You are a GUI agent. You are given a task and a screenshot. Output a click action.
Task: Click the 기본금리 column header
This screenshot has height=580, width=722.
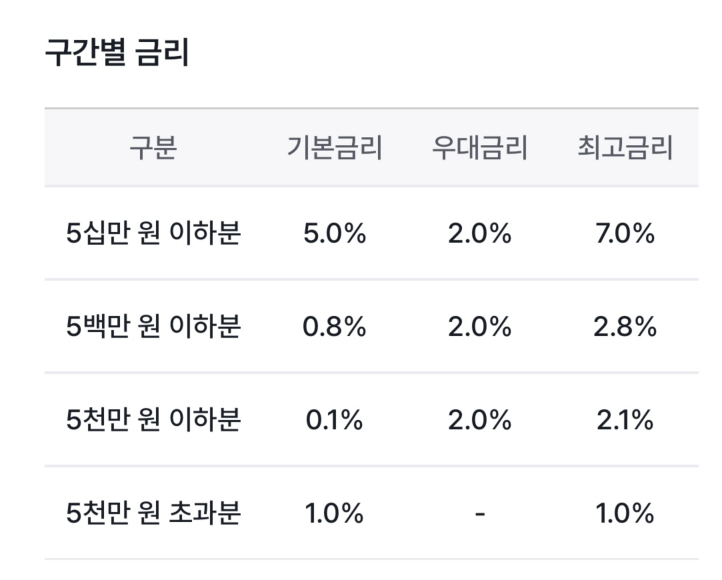[334, 149]
